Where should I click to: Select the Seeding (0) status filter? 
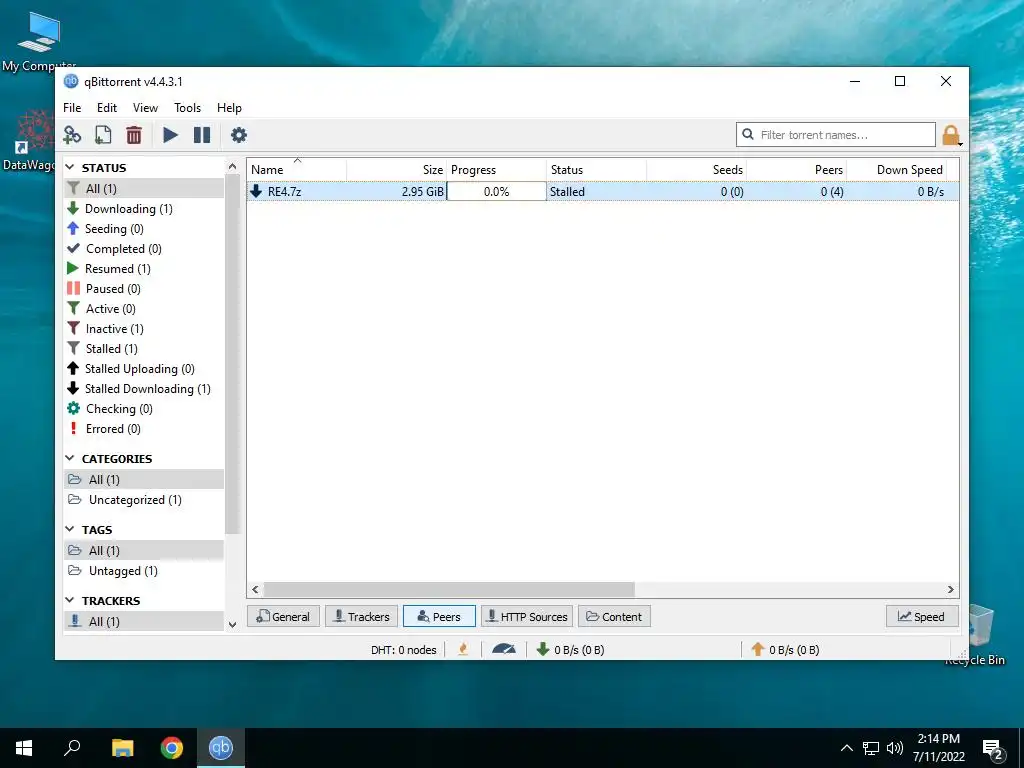tap(114, 229)
